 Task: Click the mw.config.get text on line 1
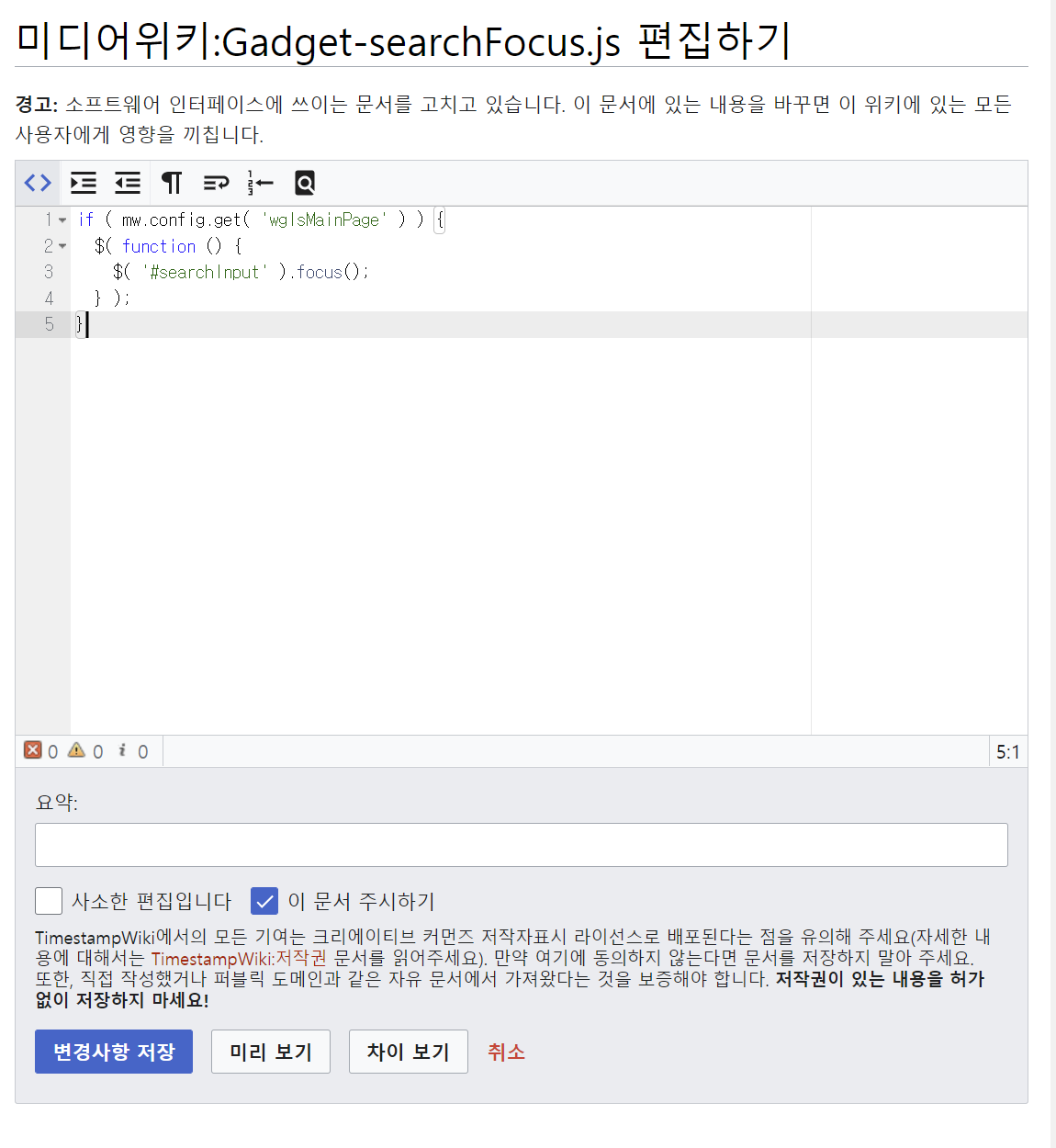tap(182, 219)
